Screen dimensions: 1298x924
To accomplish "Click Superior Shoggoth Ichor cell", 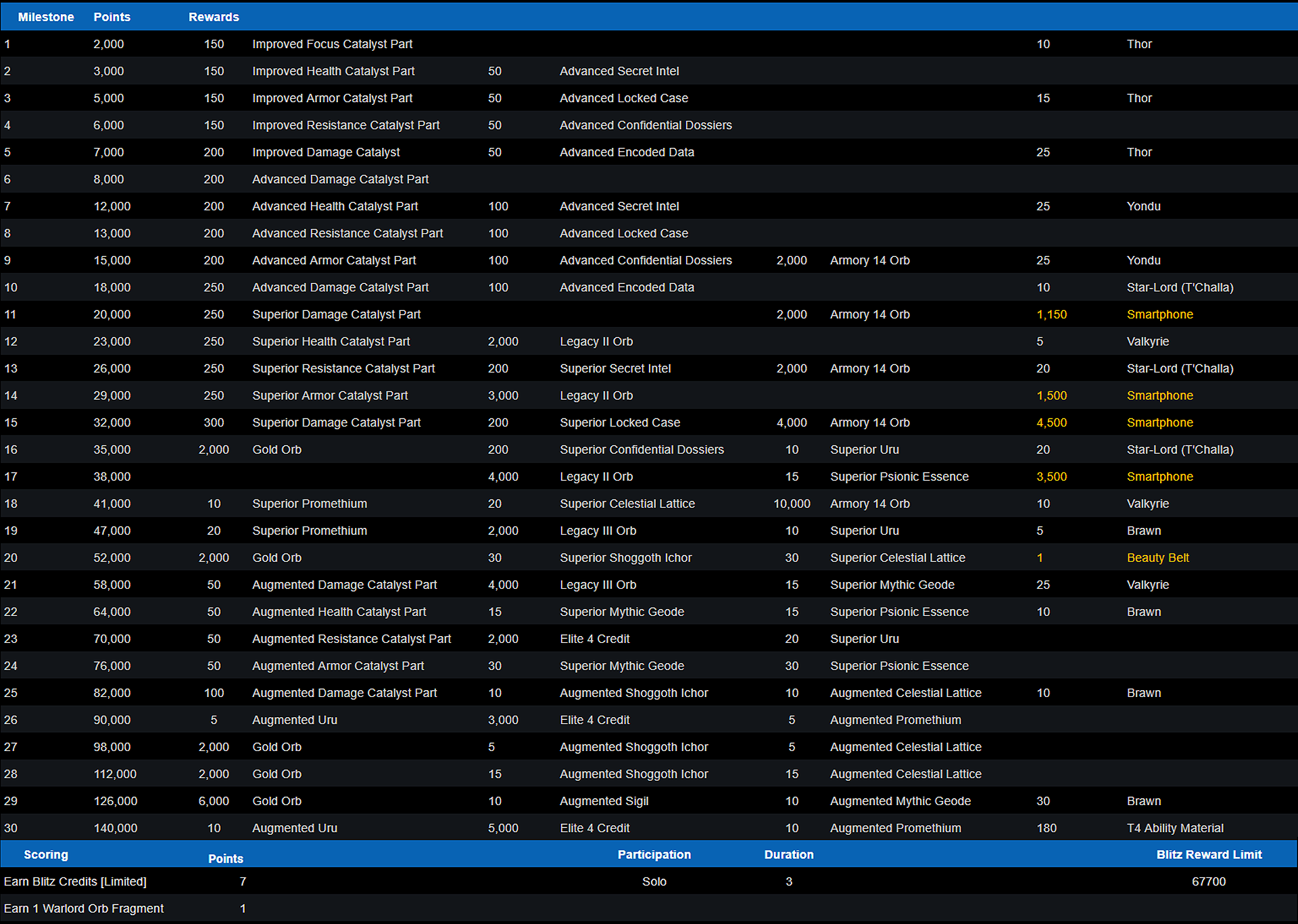I will [x=625, y=558].
